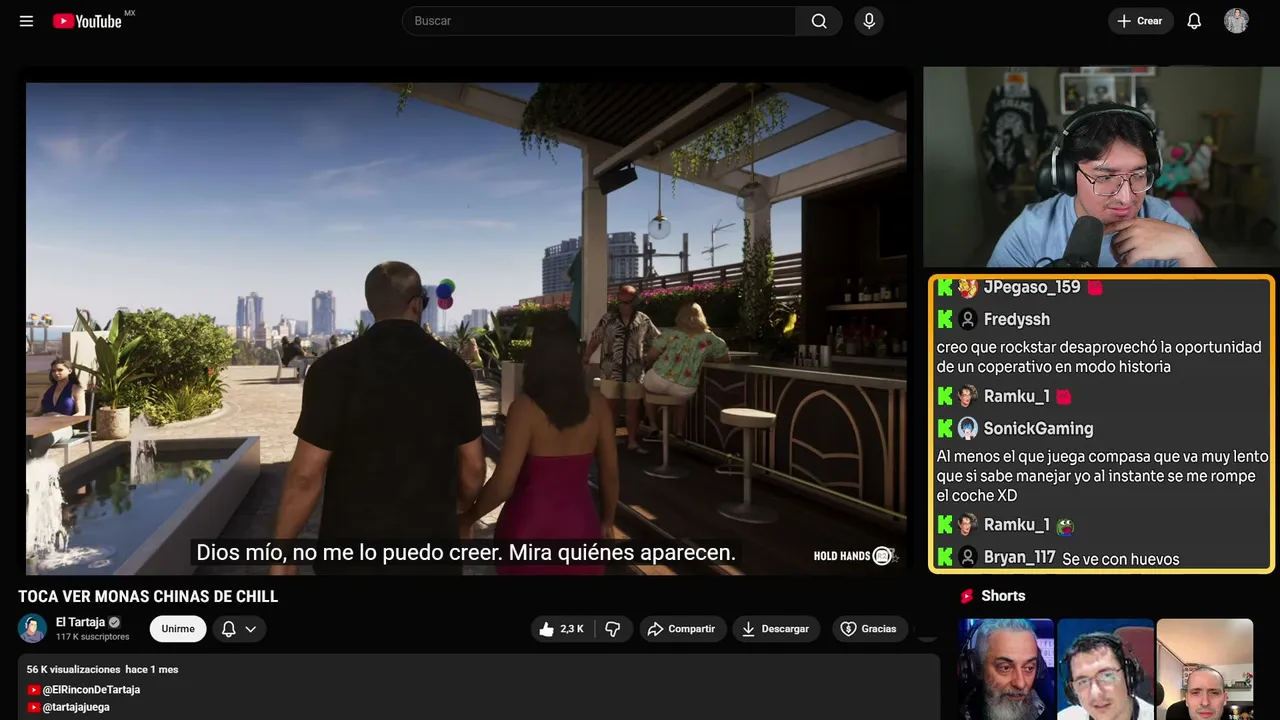Click chat username "SonickGaming"
This screenshot has height=720, width=1280.
point(1039,429)
